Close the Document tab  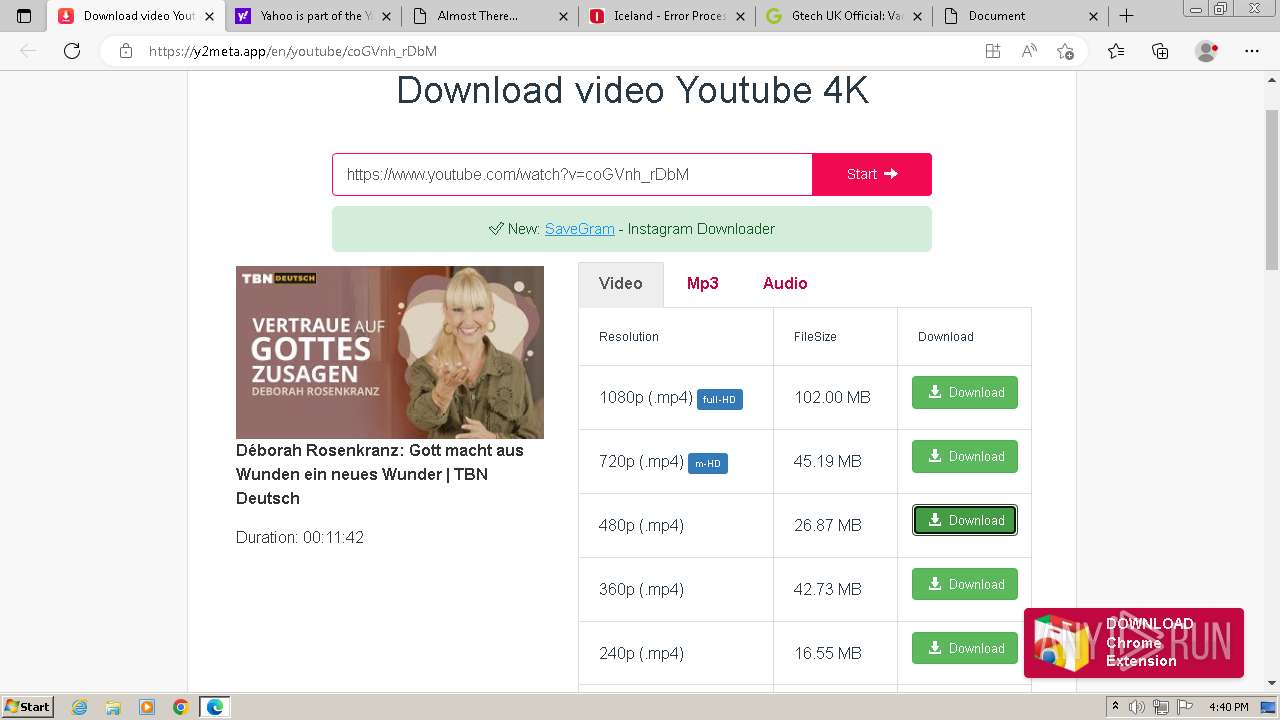tap(1093, 16)
